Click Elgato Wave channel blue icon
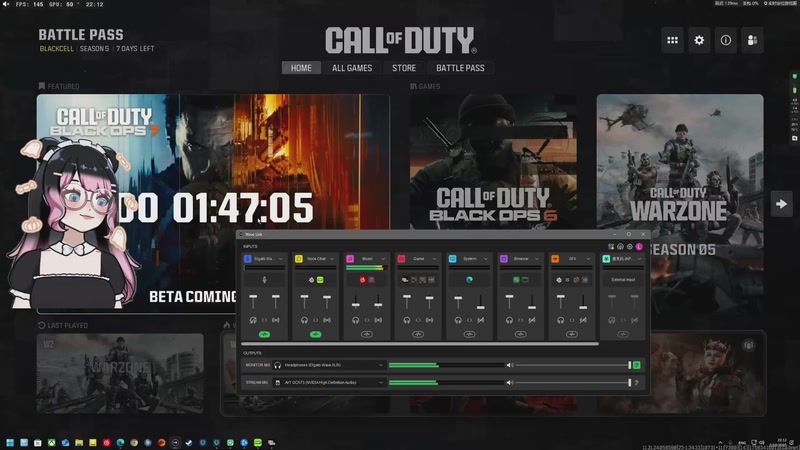The image size is (800, 450). pyautogui.click(x=247, y=259)
